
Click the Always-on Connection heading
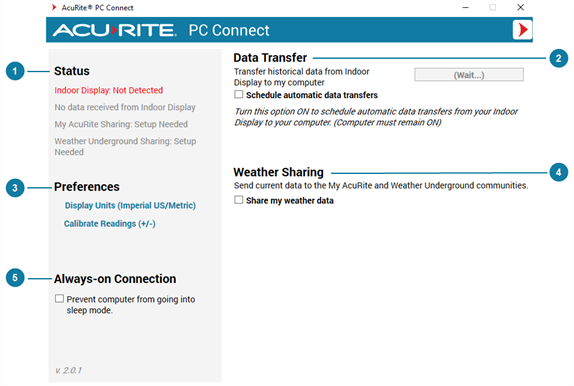[x=115, y=279]
